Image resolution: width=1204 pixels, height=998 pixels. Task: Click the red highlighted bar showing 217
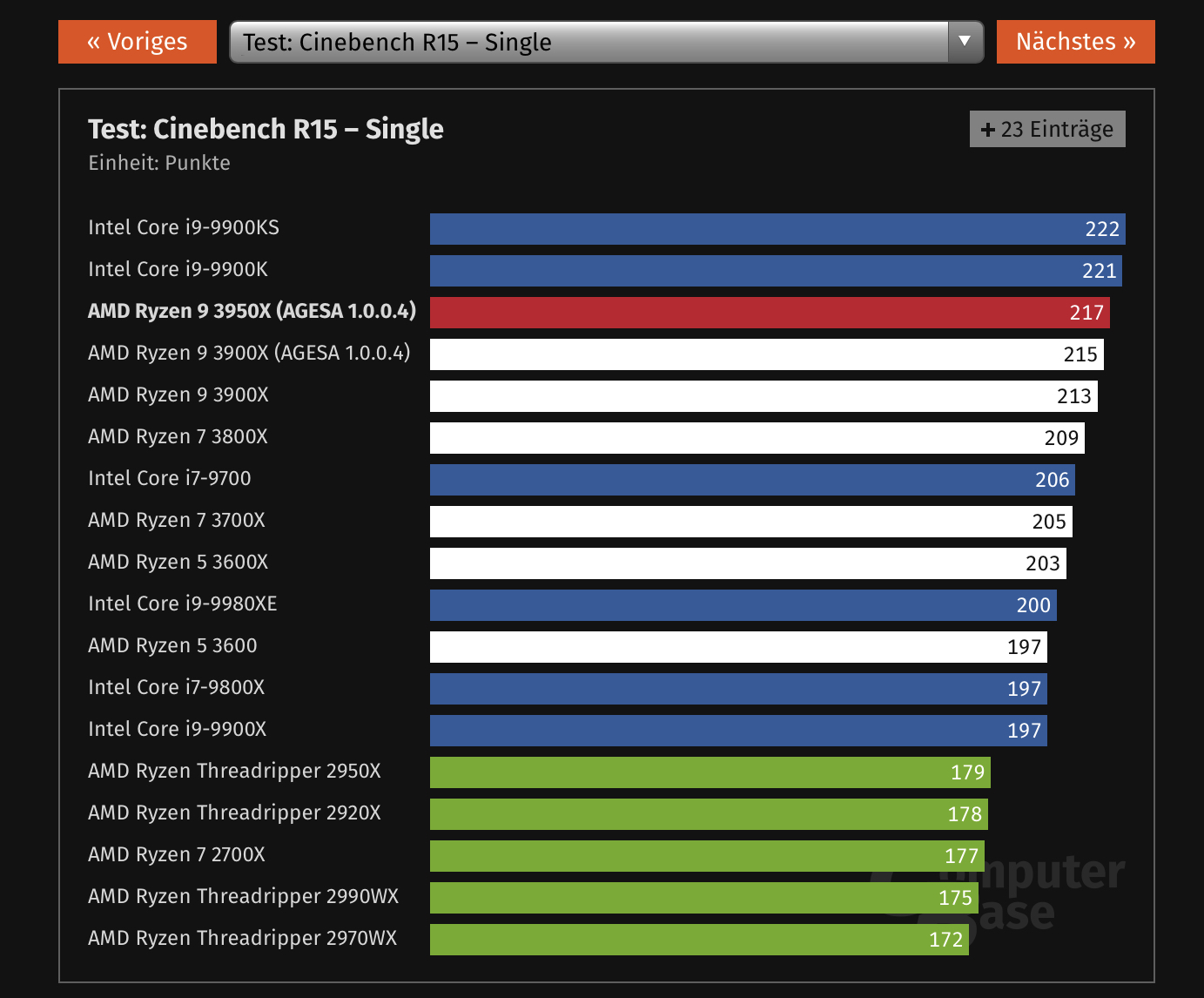point(770,313)
